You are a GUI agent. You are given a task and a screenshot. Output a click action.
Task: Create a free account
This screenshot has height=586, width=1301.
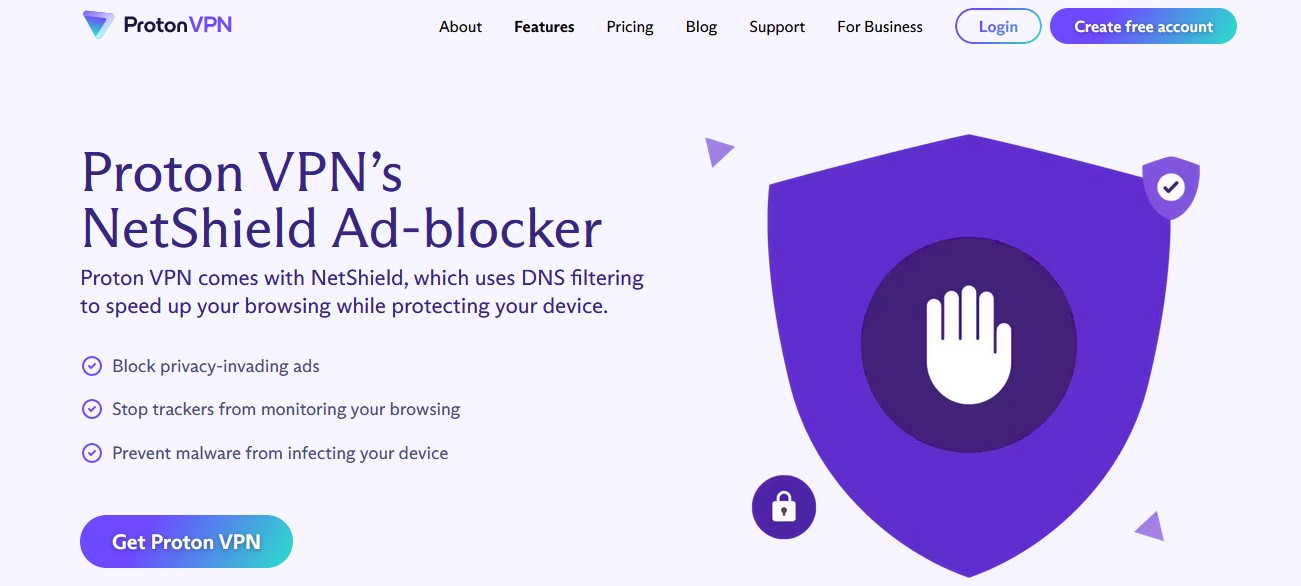tap(1142, 26)
